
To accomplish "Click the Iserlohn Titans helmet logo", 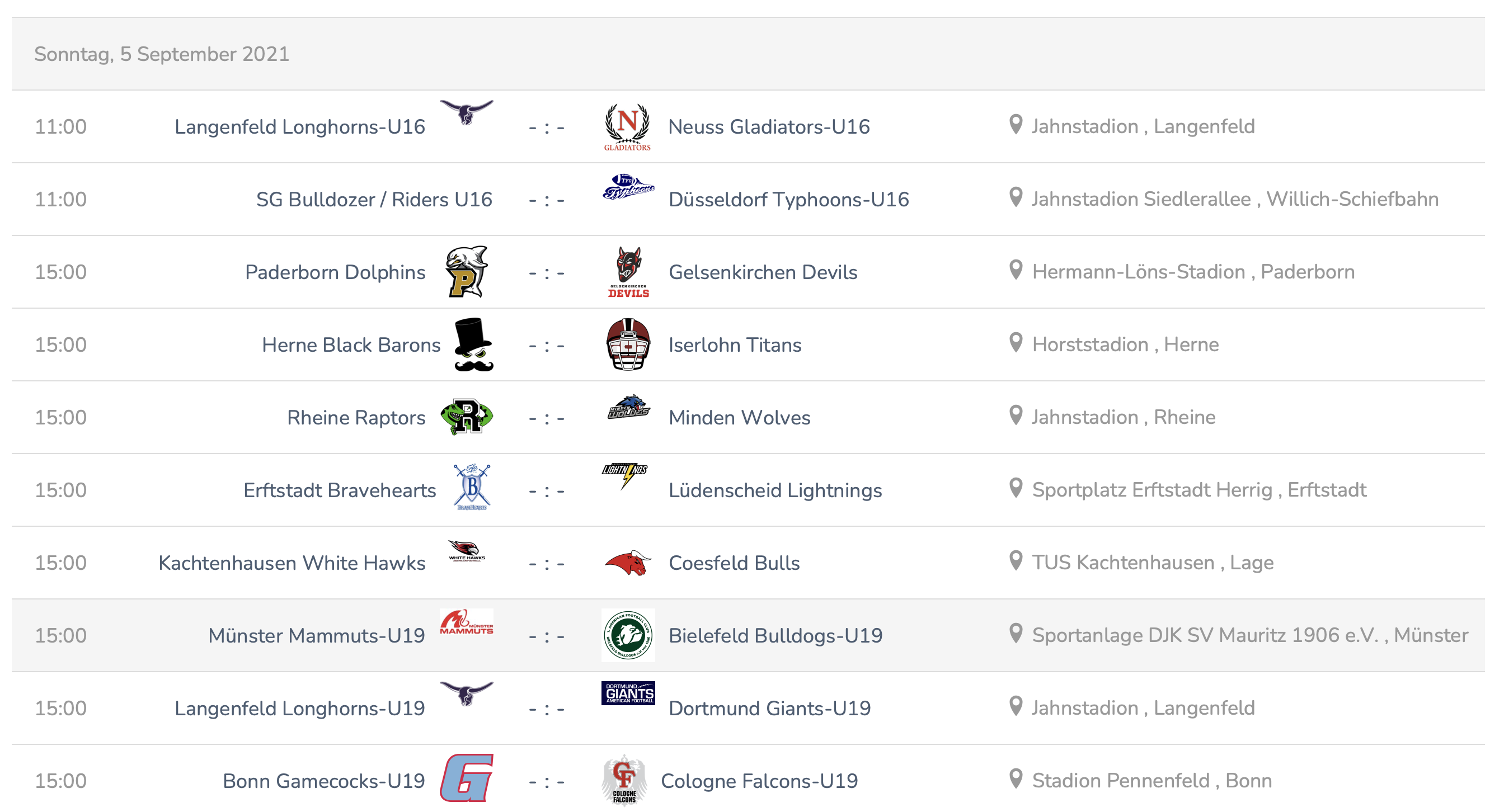I will (x=628, y=344).
